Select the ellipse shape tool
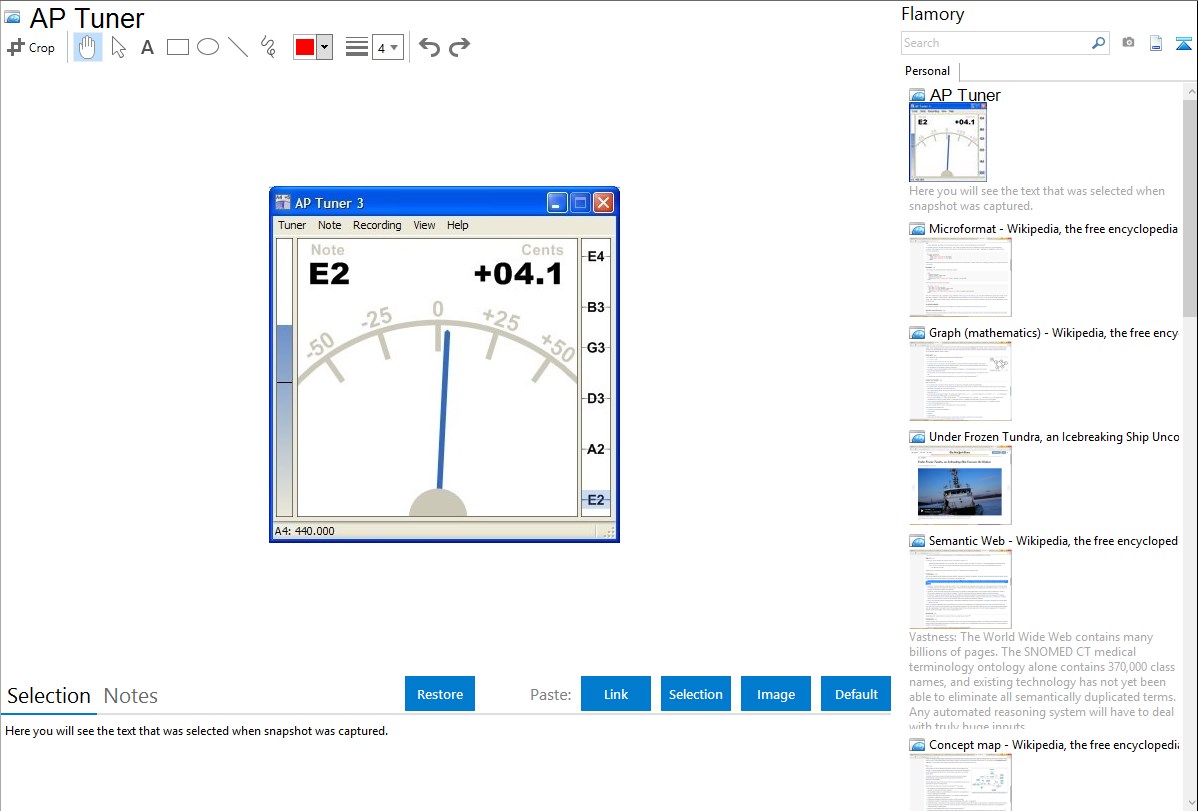1198x811 pixels. [x=208, y=47]
